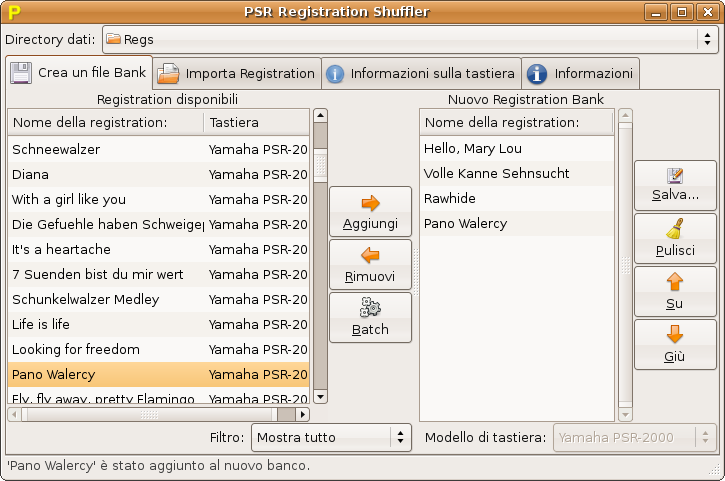Open the Directory dati Regs dropdown
Viewport: 725px width, 481px height.
(x=408, y=39)
